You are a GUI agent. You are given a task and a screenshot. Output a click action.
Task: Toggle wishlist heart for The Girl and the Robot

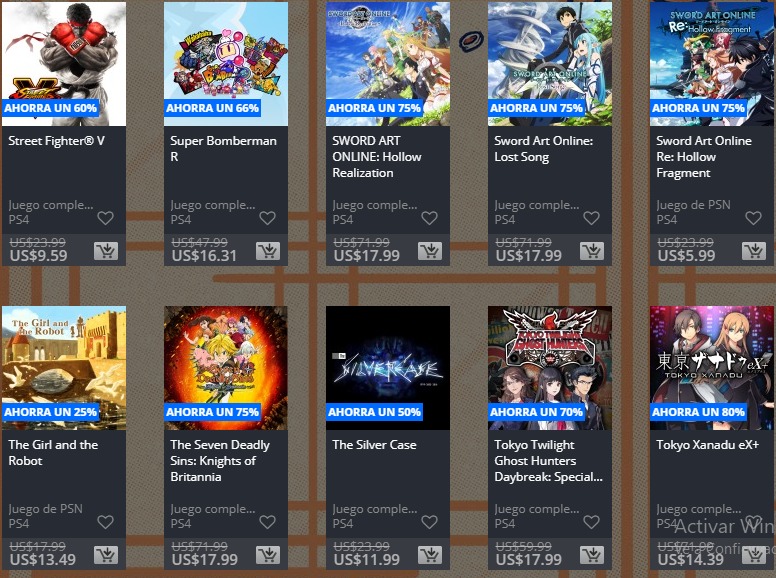105,522
